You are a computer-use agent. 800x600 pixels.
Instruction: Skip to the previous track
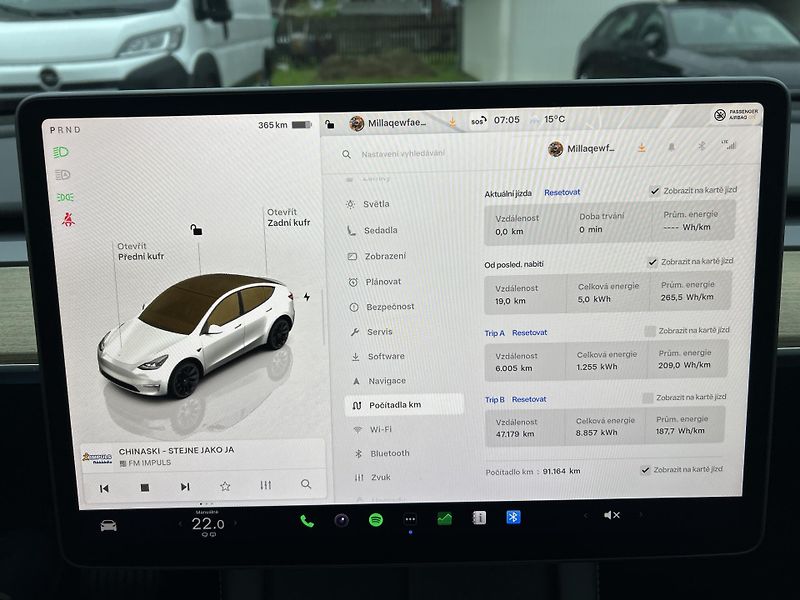tap(104, 489)
